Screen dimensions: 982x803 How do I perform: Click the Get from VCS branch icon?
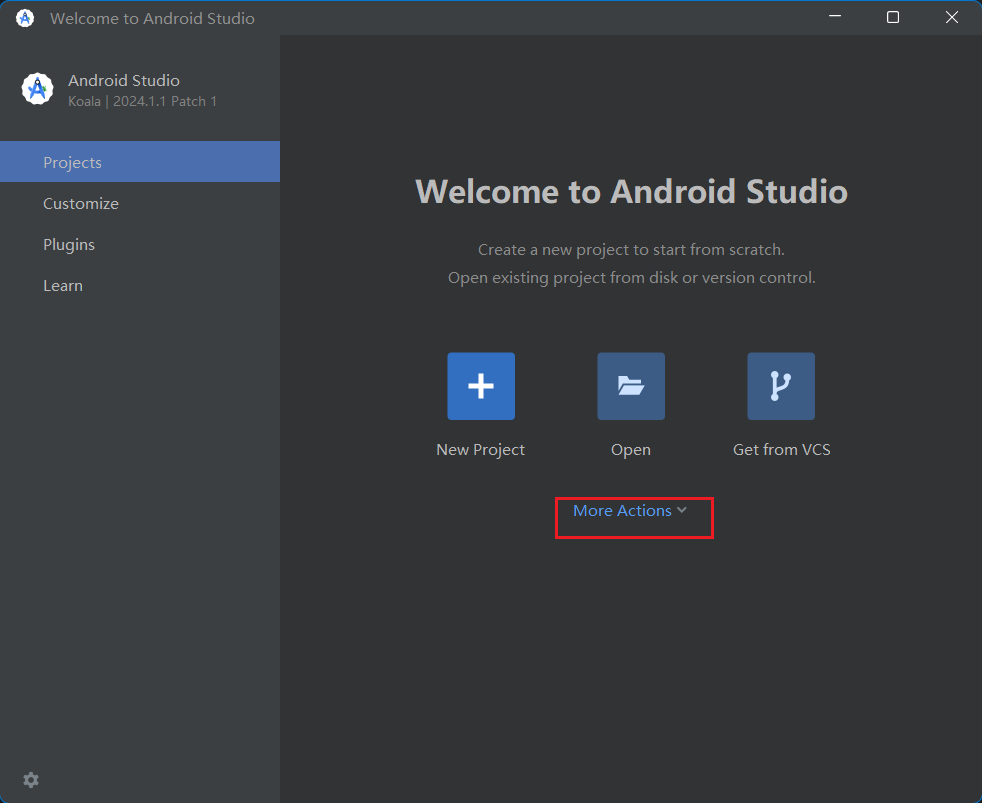click(781, 386)
